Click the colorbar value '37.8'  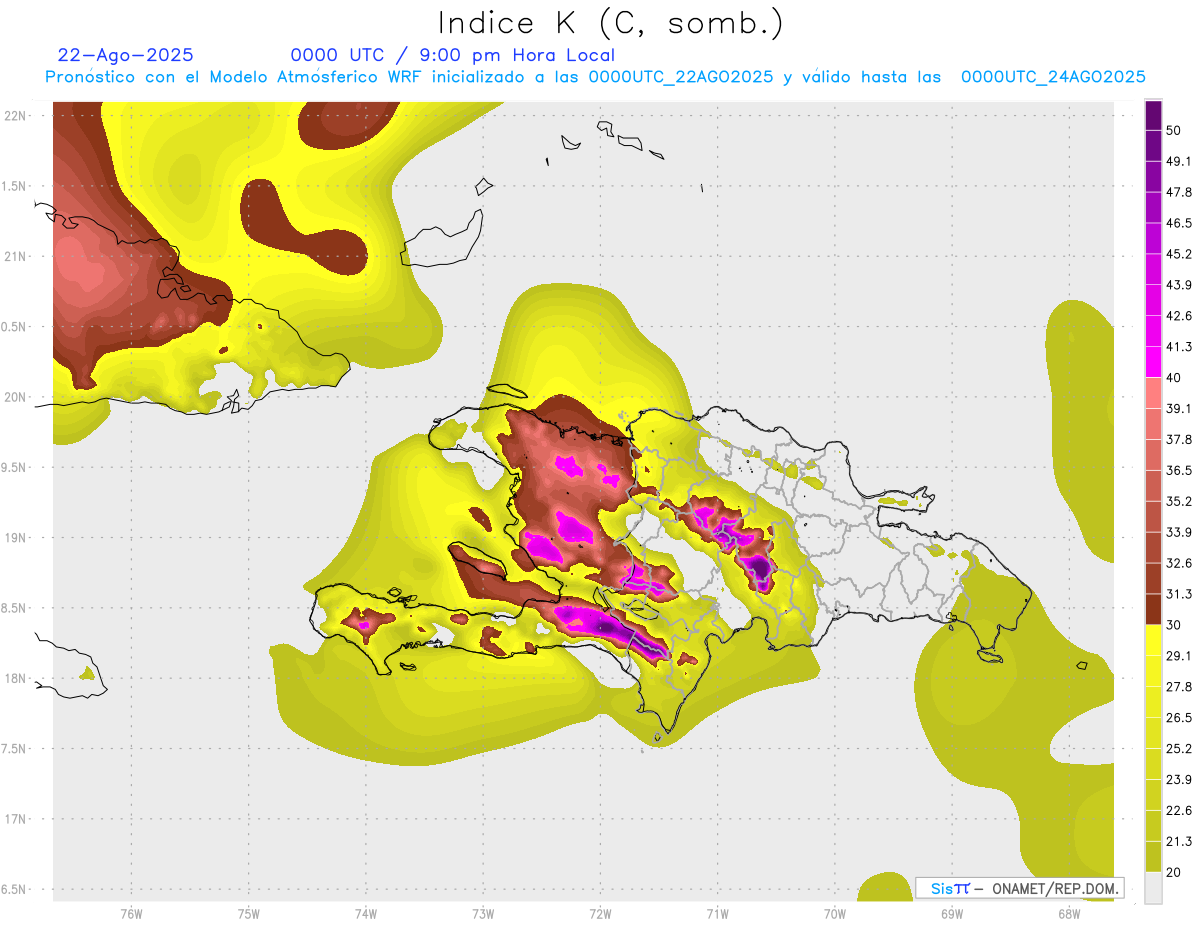point(1179,440)
